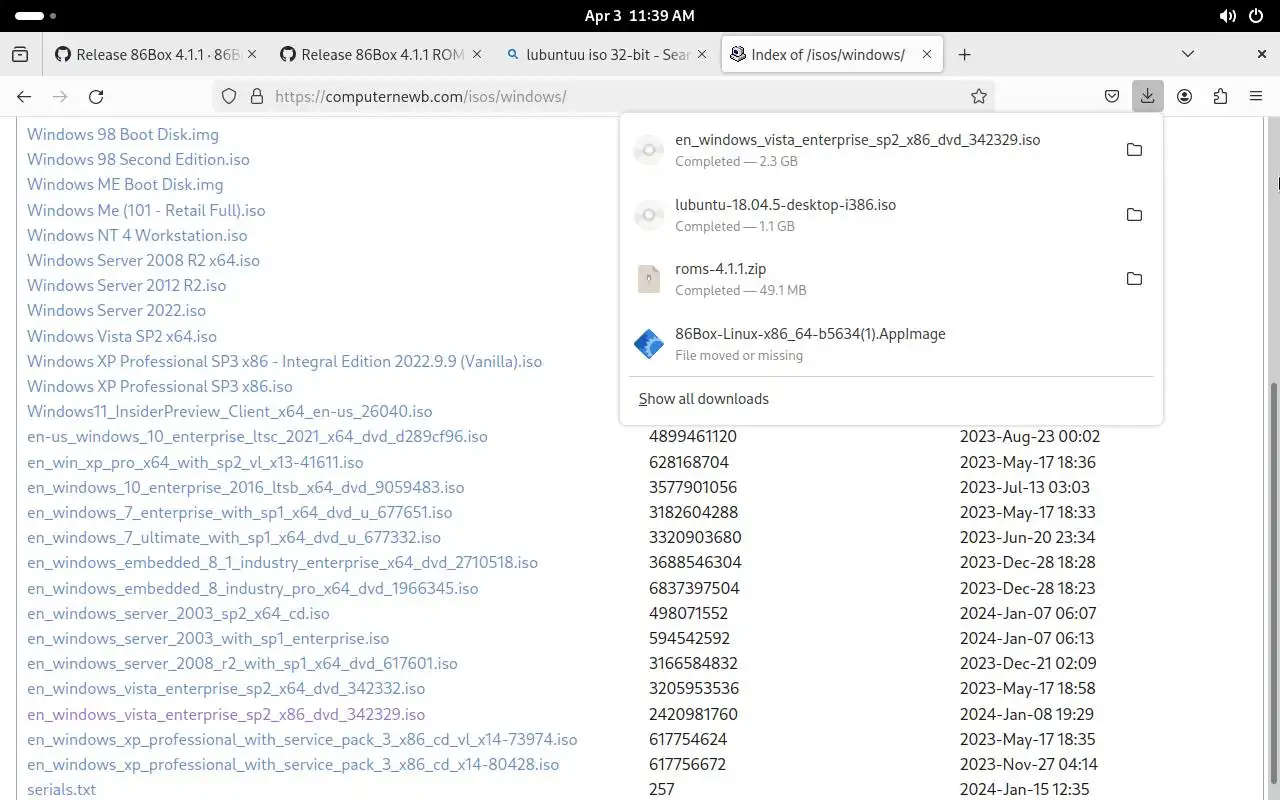The height and width of the screenshot is (800, 1280).
Task: Open the system volume icon
Action: pyautogui.click(x=1227, y=16)
